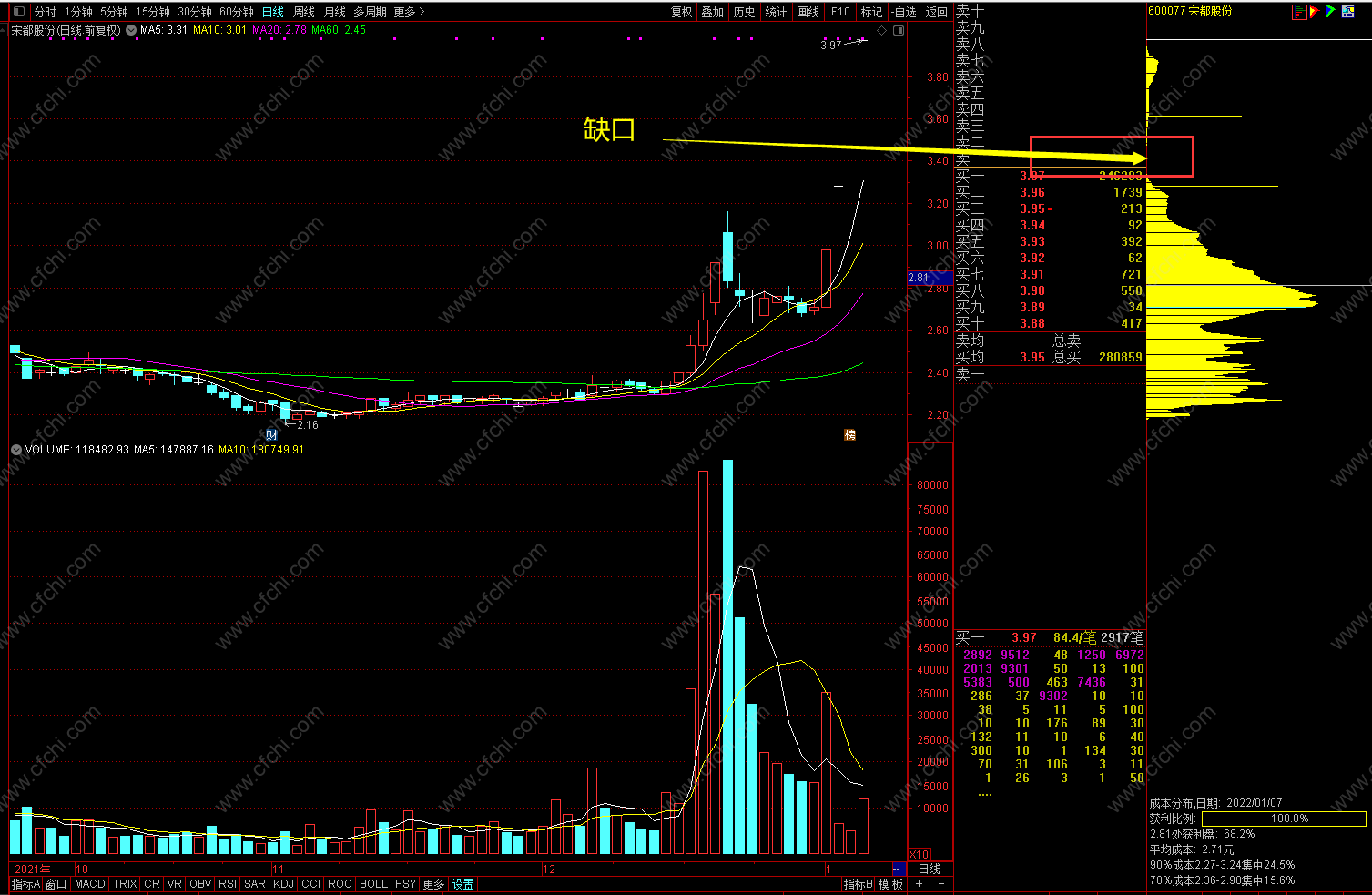1372x895 pixels.
Task: Show the OBV indicator
Action: [x=200, y=884]
